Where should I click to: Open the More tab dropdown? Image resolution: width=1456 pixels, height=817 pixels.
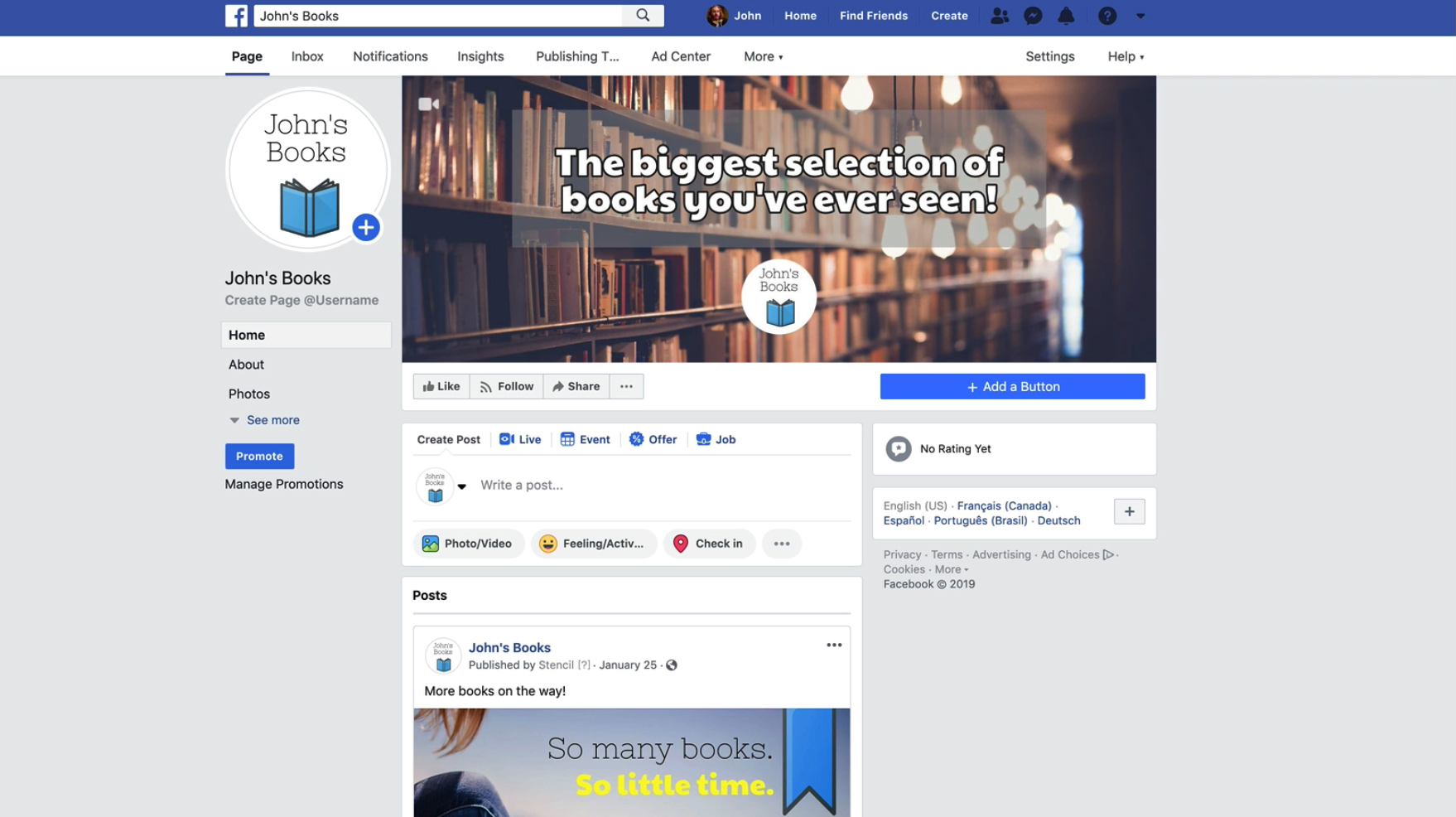761,56
